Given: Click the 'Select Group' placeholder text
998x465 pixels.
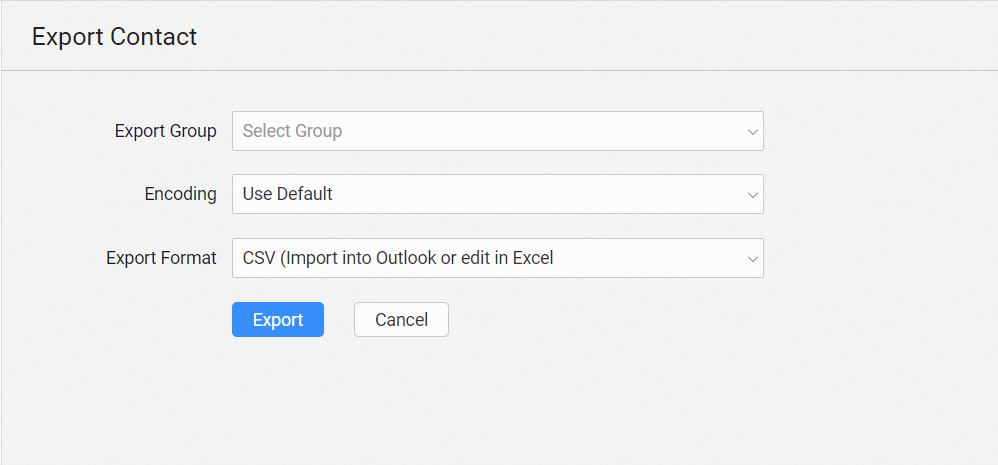Looking at the screenshot, I should coord(292,131).
